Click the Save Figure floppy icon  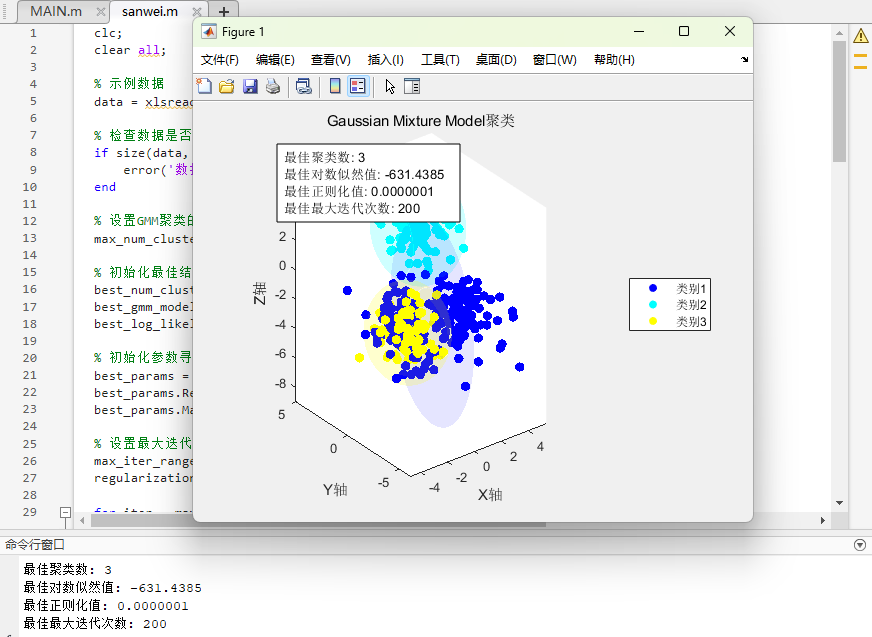[250, 86]
